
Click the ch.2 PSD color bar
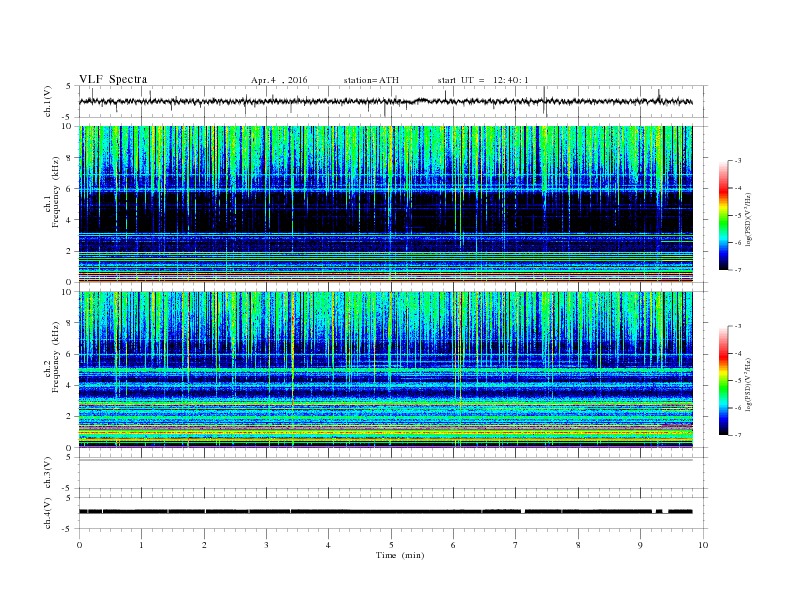(x=723, y=380)
